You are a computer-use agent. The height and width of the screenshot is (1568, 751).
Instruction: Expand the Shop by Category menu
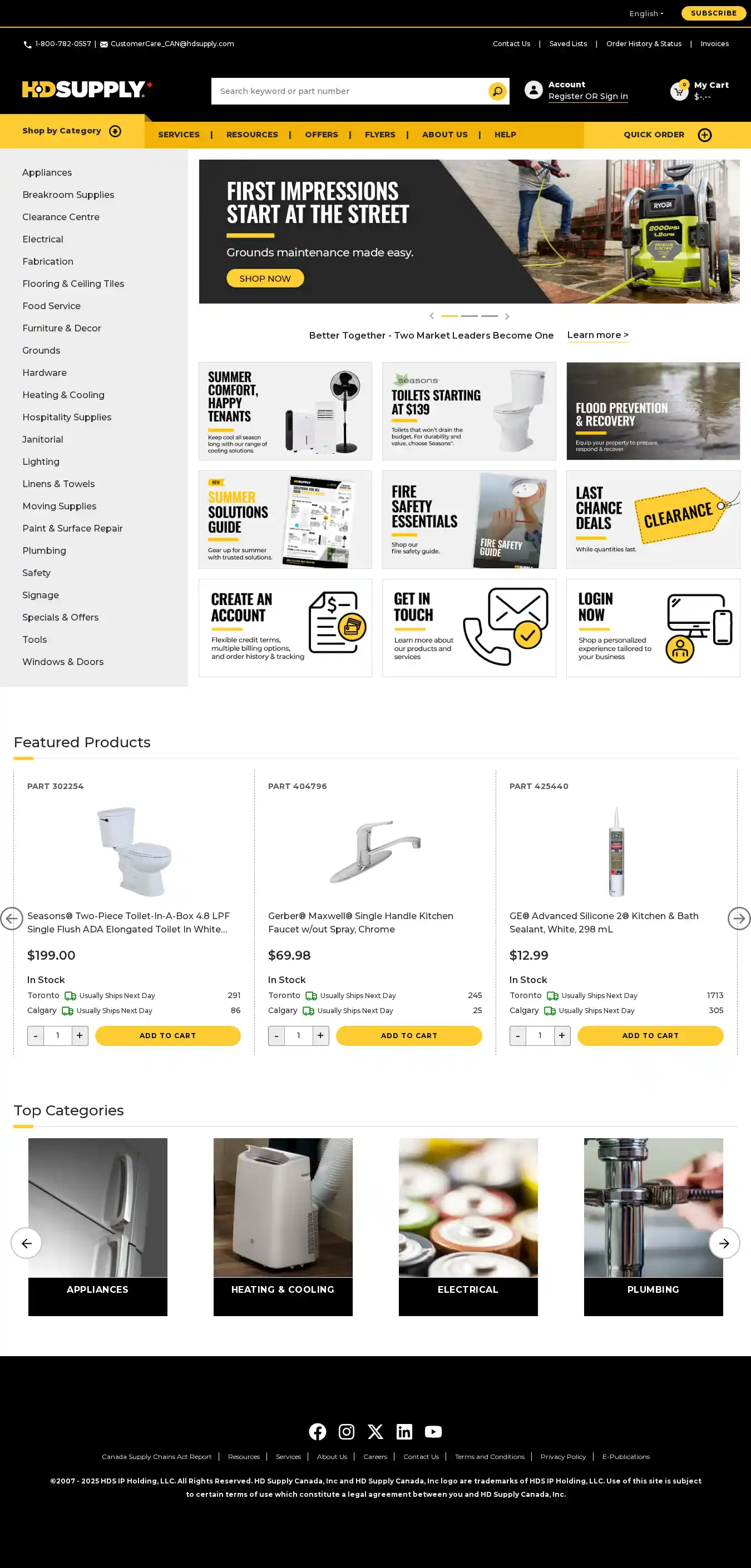pyautogui.click(x=72, y=131)
